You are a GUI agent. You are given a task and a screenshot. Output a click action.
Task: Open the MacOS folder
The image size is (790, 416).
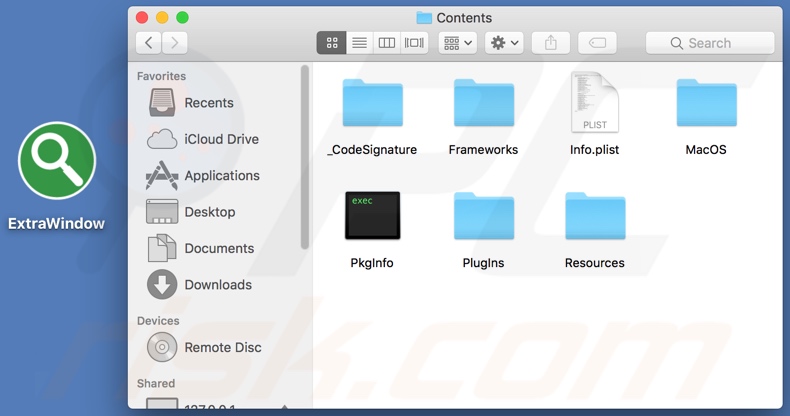(706, 105)
